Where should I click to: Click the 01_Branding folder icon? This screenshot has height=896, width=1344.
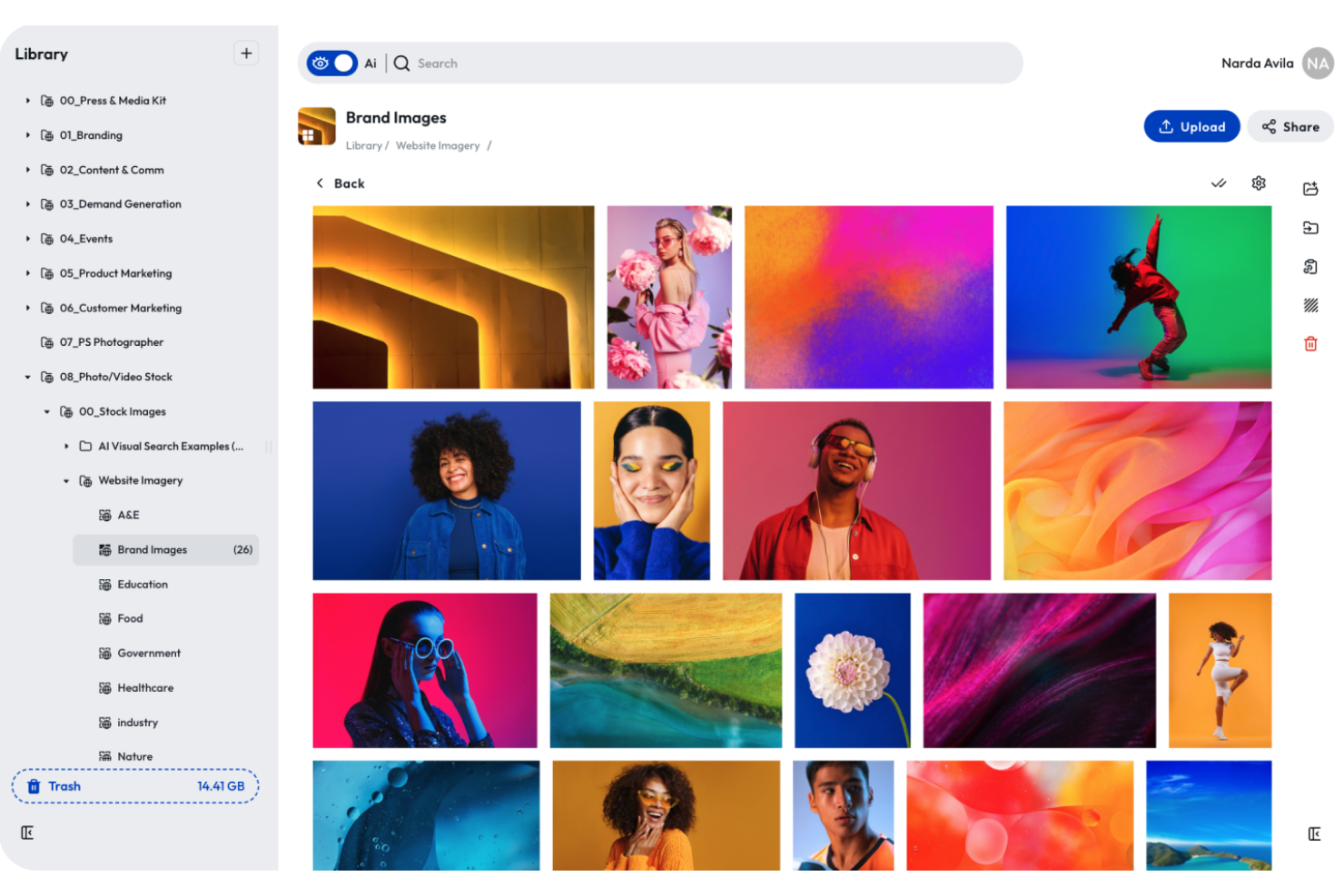[x=47, y=135]
